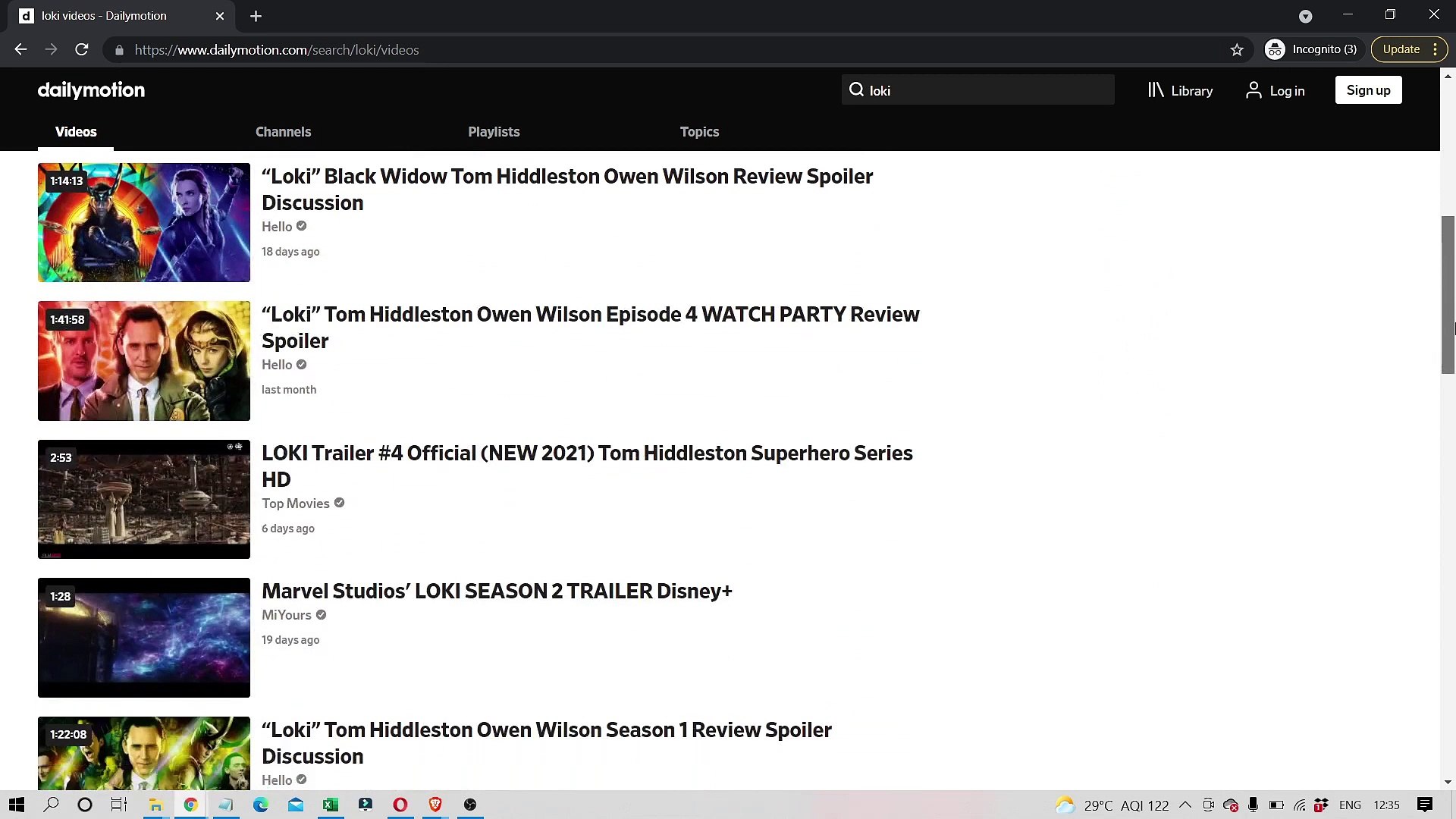Switch to the Channels tab

tap(283, 131)
